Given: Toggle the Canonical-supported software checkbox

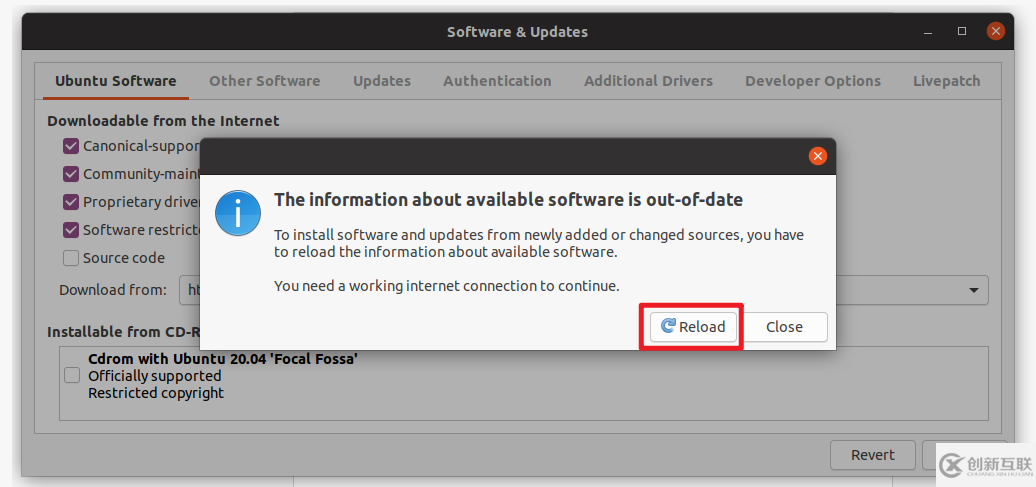Looking at the screenshot, I should click(71, 146).
